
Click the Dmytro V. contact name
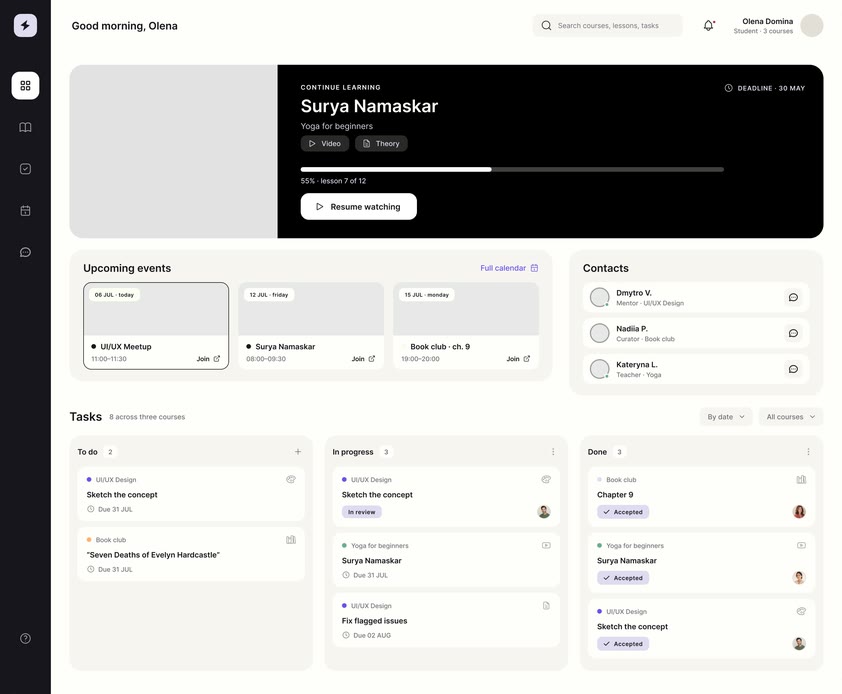coord(634,293)
